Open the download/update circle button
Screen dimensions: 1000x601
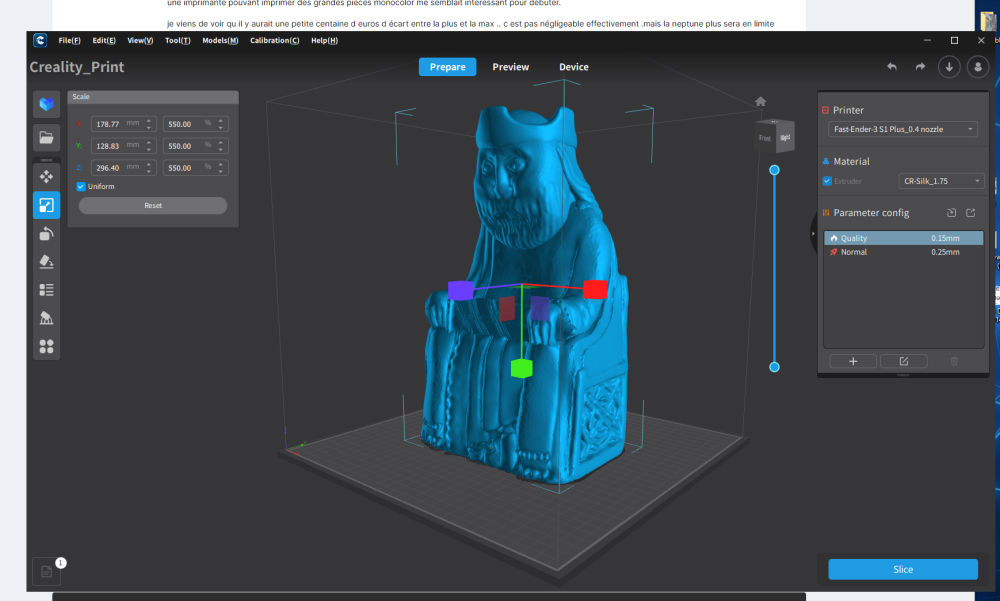click(x=949, y=67)
